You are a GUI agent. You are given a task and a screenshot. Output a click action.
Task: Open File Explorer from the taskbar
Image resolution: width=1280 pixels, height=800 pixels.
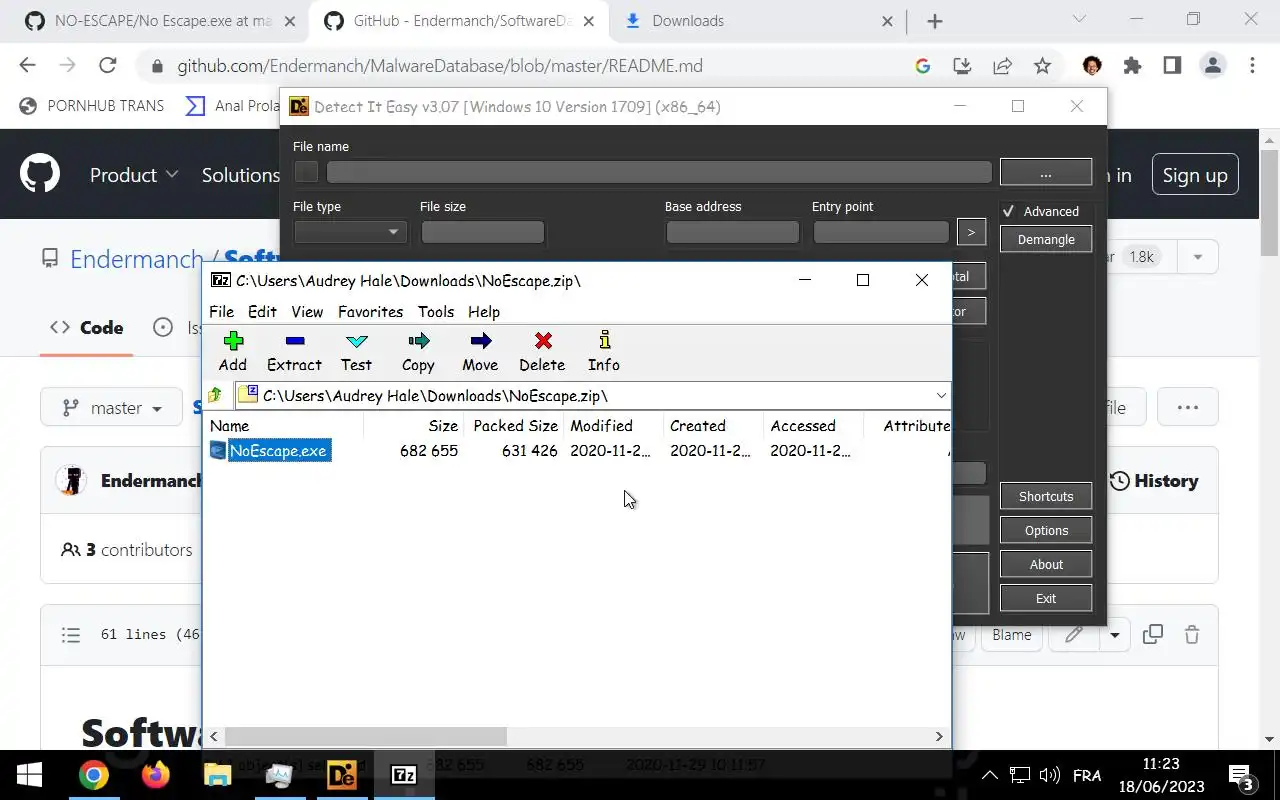217,775
